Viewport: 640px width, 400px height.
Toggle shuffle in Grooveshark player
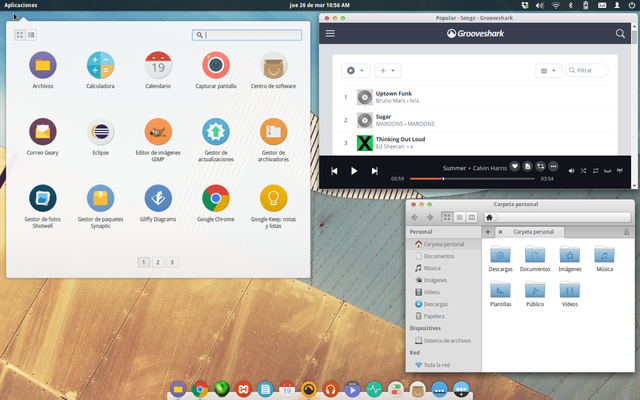coord(583,171)
